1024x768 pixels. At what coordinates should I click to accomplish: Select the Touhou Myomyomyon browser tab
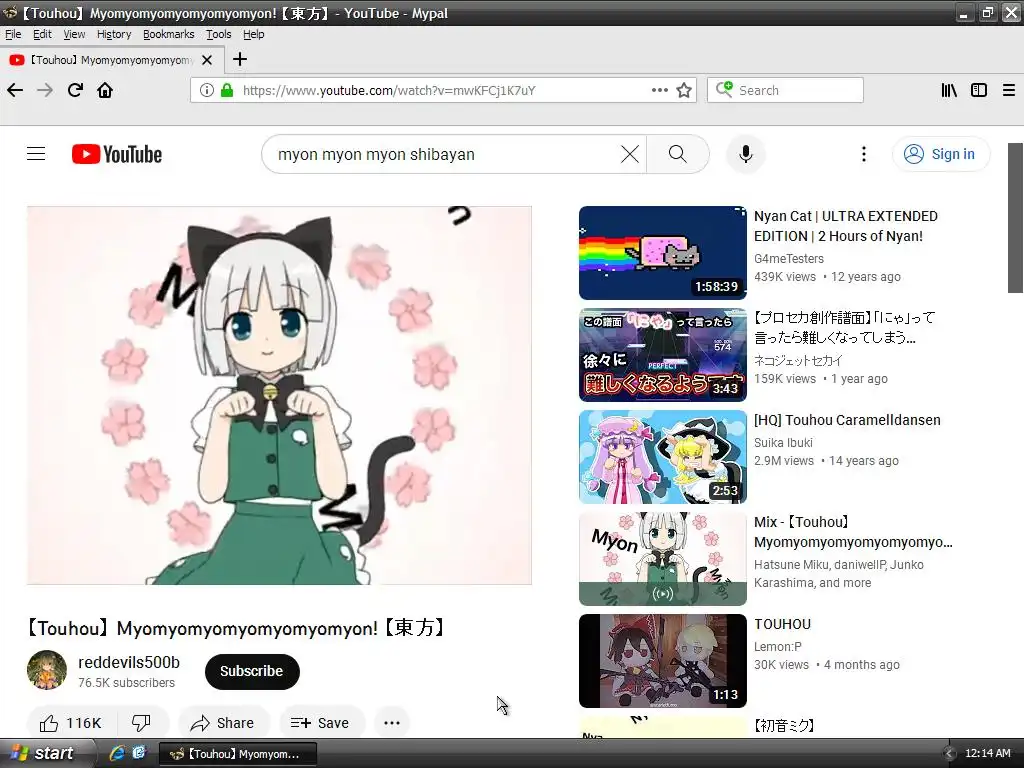[111, 60]
